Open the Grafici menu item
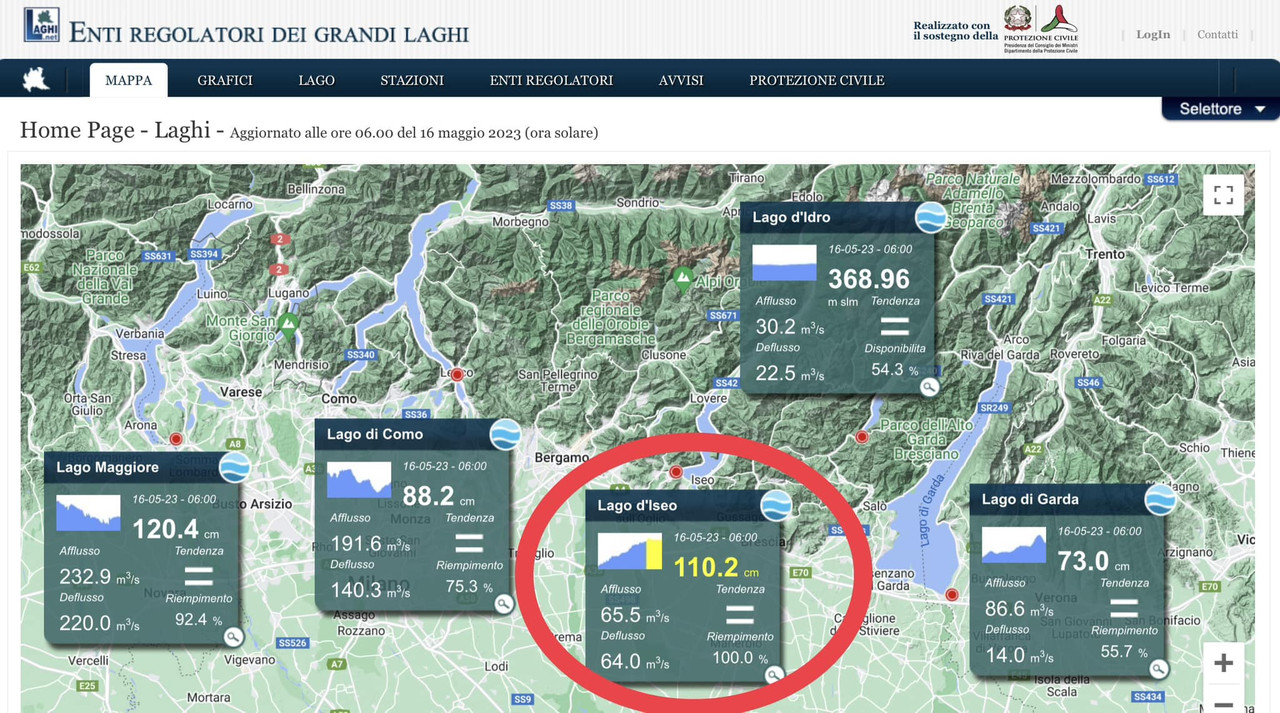Viewport: 1280px width, 713px height. click(x=225, y=80)
